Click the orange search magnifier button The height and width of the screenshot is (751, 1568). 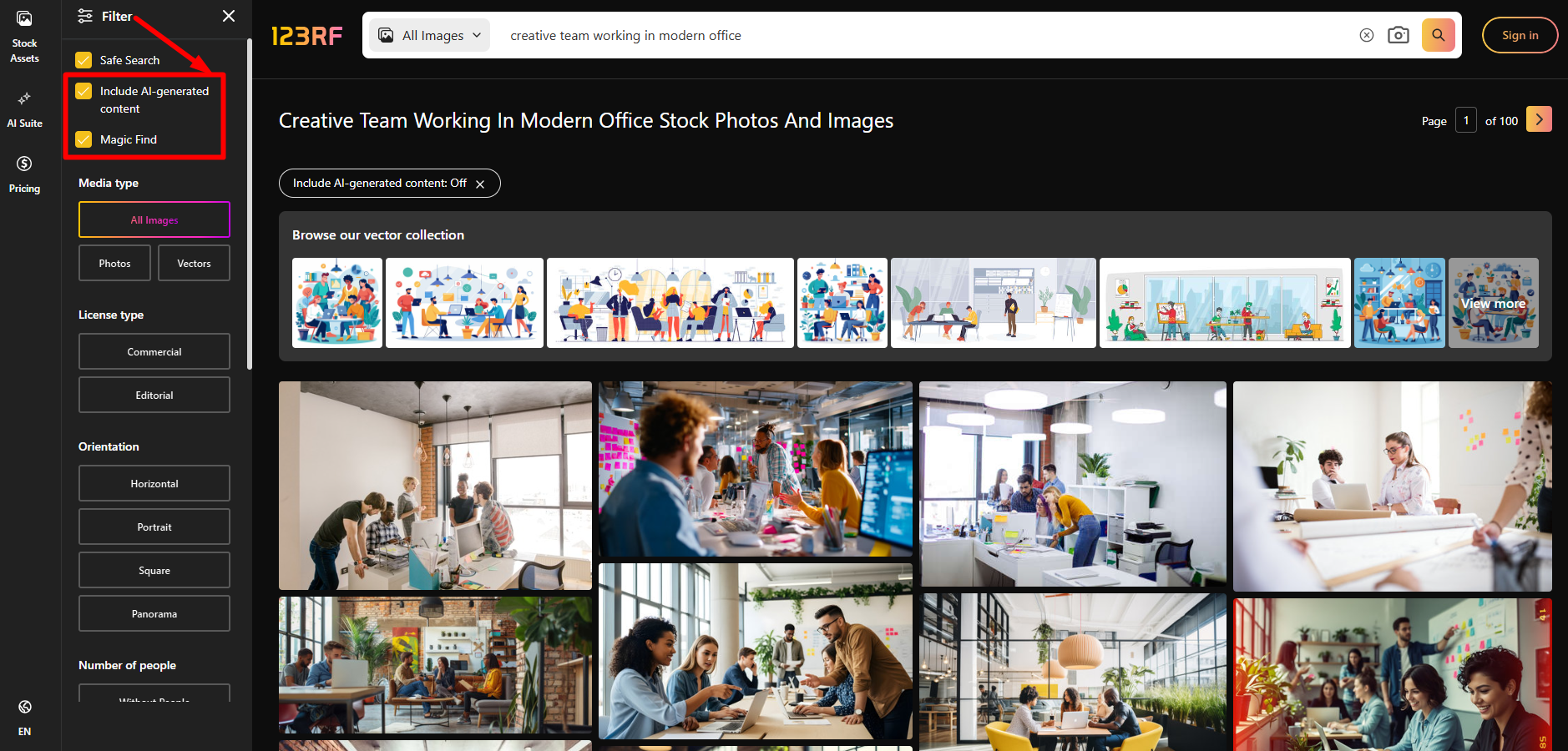point(1438,35)
